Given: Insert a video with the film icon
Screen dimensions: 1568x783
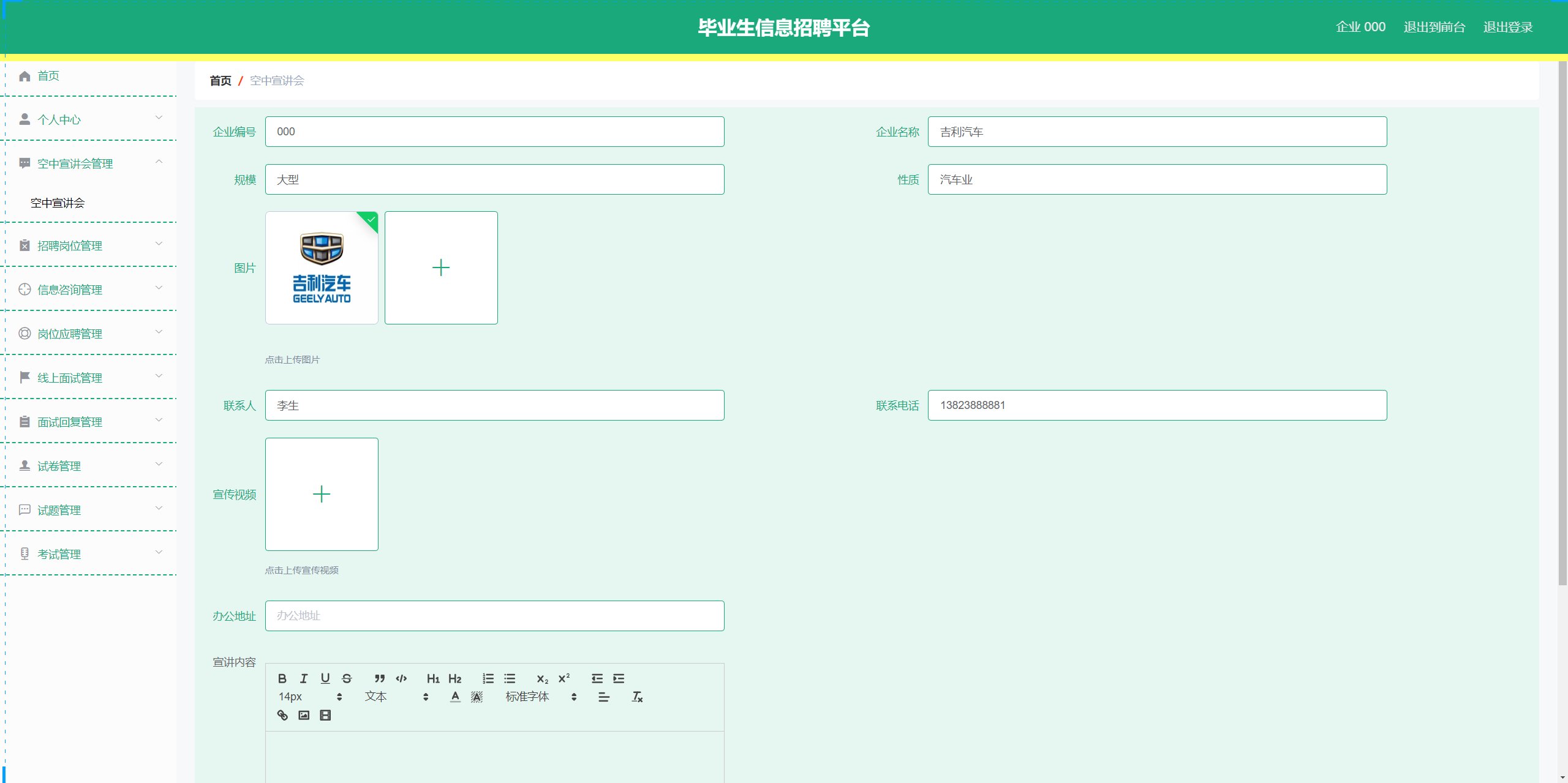Looking at the screenshot, I should [325, 715].
